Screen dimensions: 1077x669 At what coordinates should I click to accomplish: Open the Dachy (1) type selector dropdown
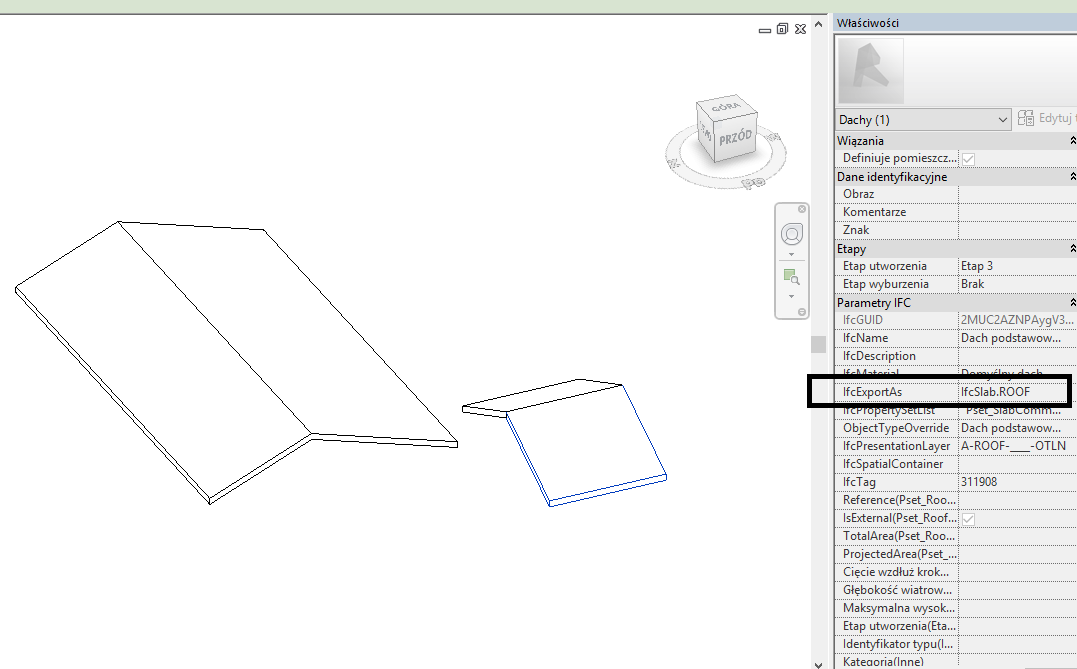click(x=923, y=120)
